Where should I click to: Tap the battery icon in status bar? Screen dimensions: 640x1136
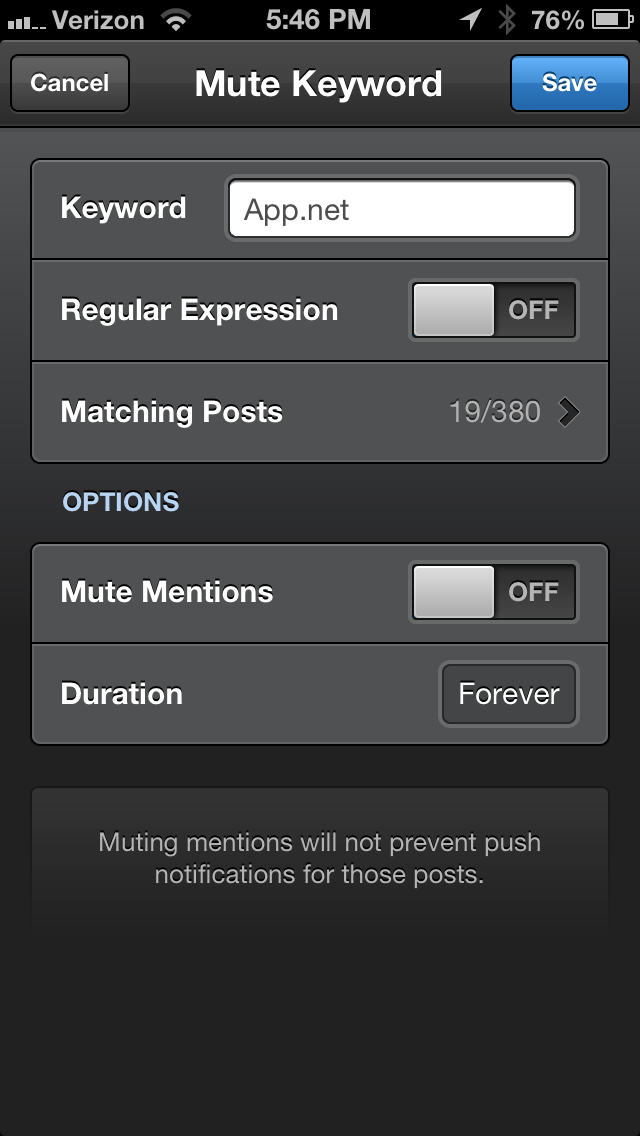click(x=613, y=20)
